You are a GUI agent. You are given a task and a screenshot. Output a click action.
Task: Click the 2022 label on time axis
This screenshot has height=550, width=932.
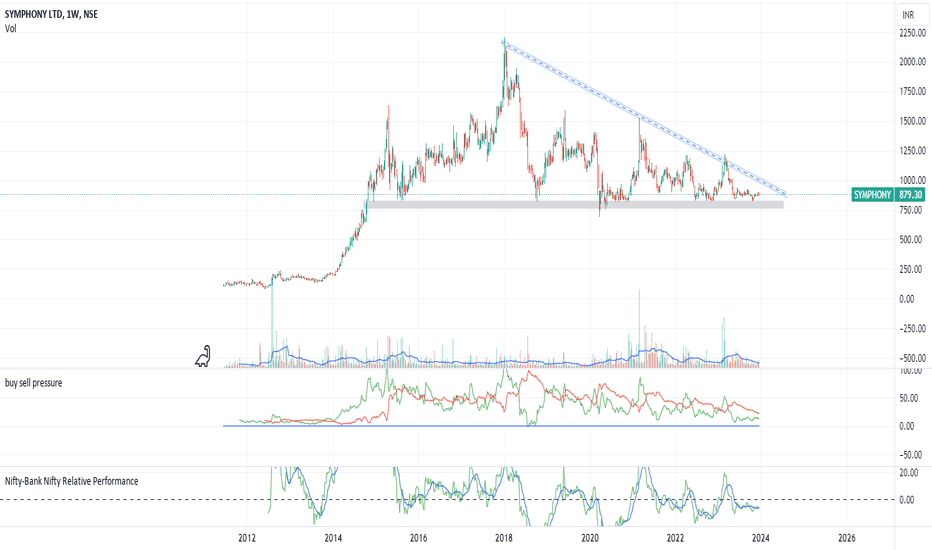click(x=675, y=538)
